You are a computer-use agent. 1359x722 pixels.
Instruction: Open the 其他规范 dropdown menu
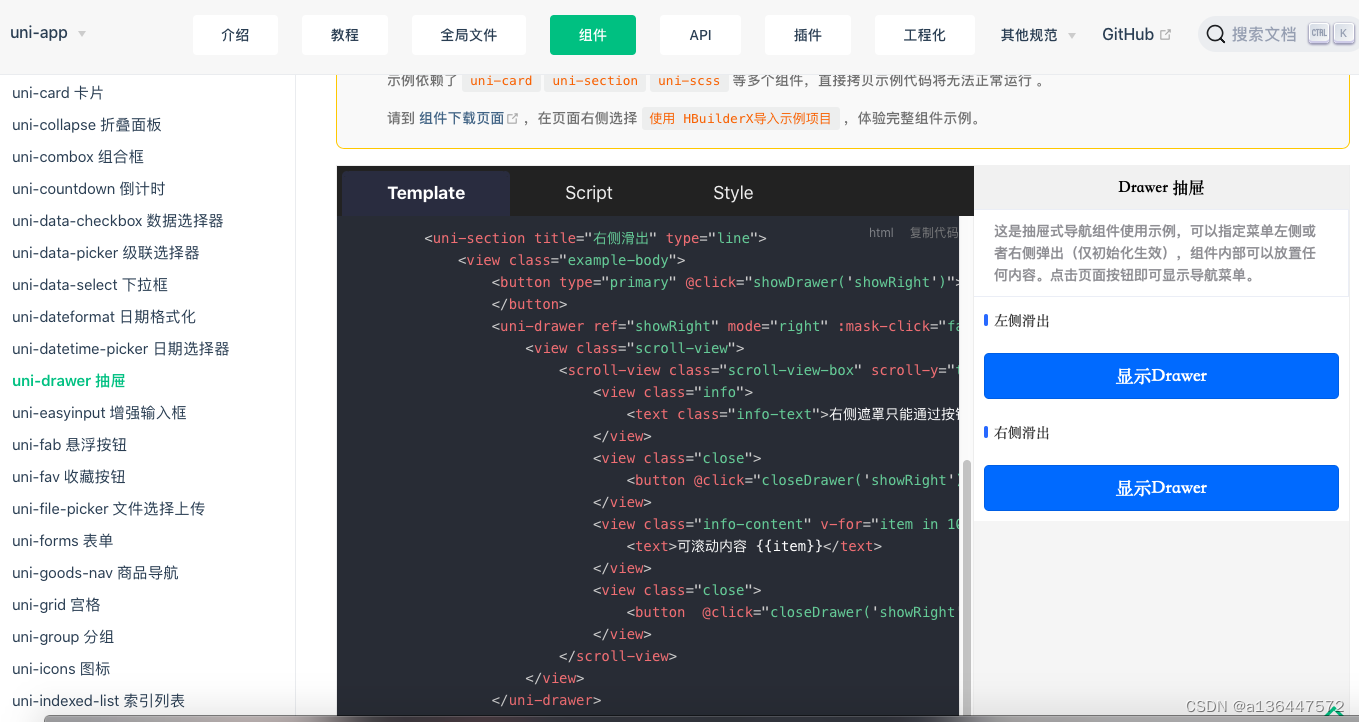1038,35
